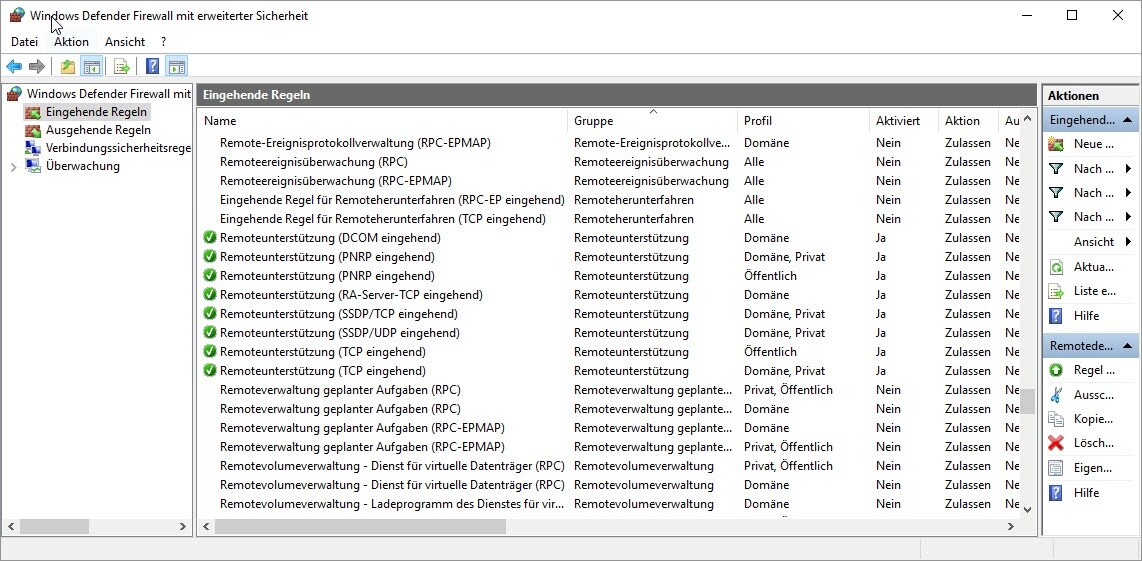Click the Export List toolbar icon
1142x561 pixels.
(x=121, y=67)
